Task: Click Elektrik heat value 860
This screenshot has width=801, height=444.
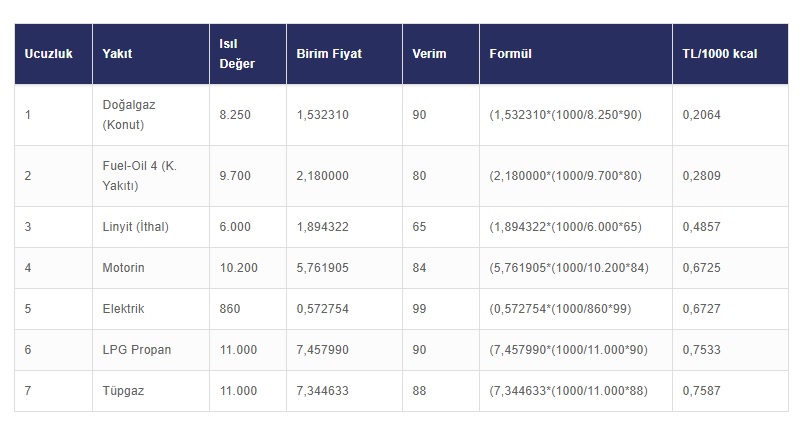Action: tap(230, 309)
